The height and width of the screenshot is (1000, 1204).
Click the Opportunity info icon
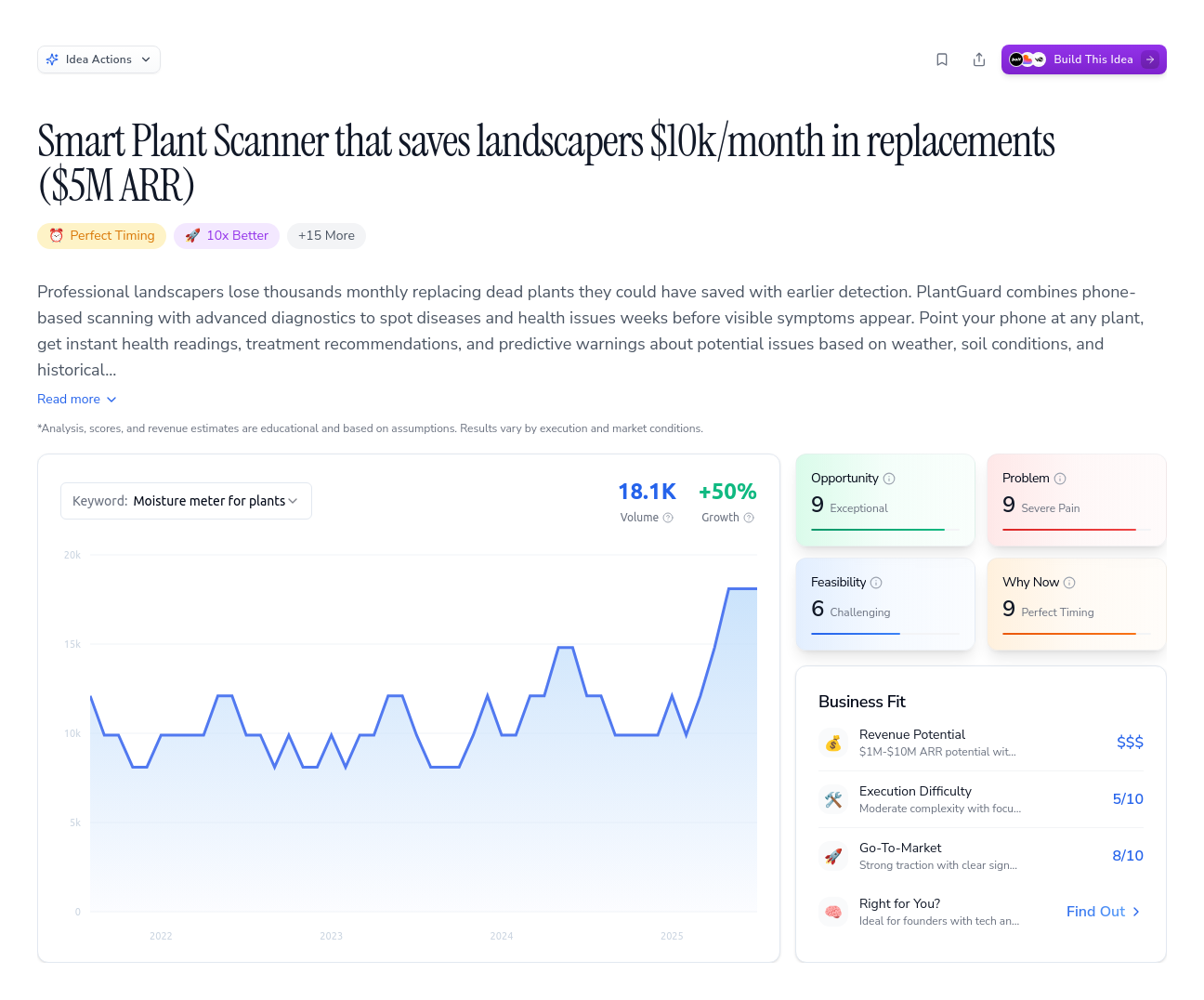[889, 479]
